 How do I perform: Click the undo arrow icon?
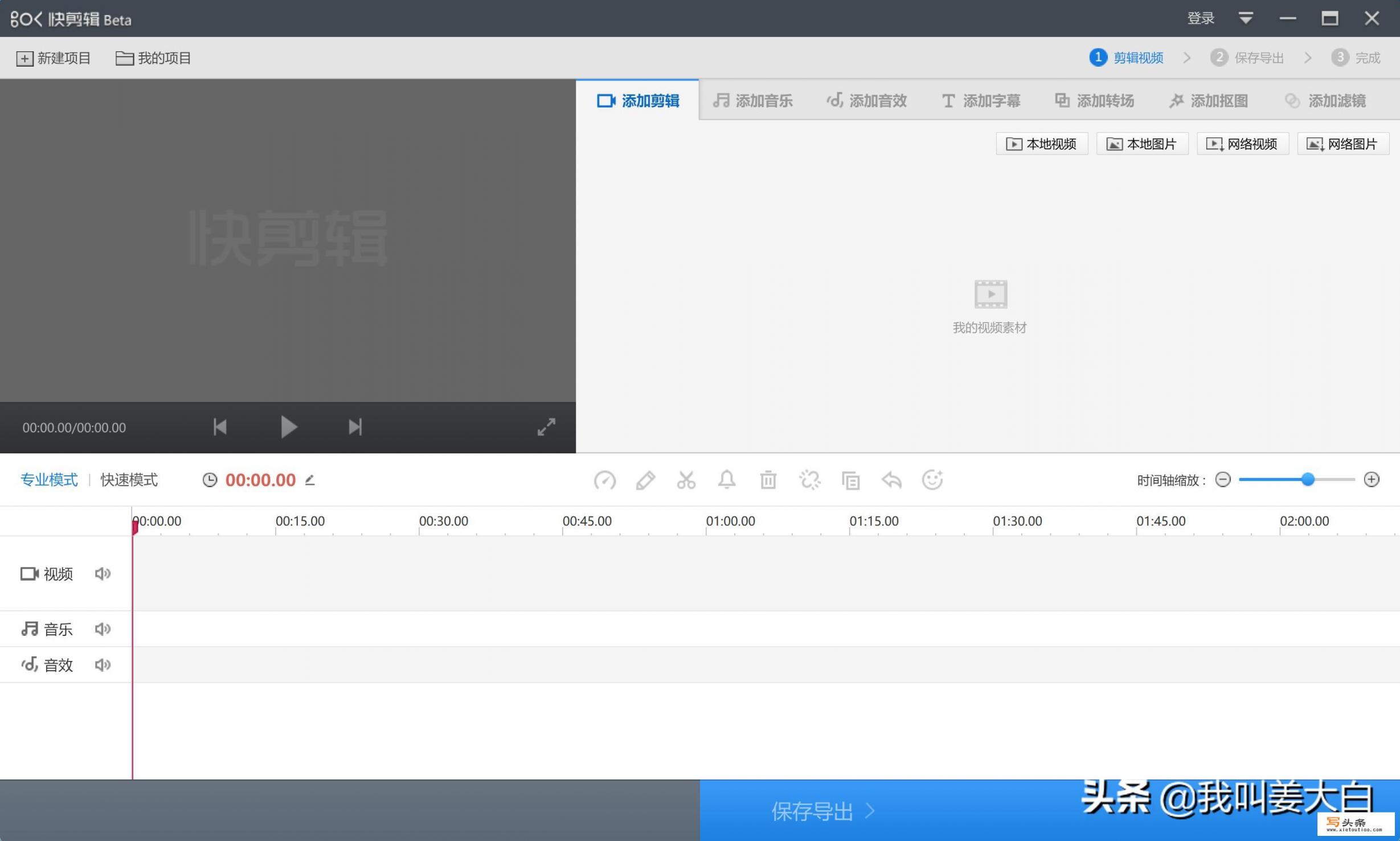tap(891, 480)
